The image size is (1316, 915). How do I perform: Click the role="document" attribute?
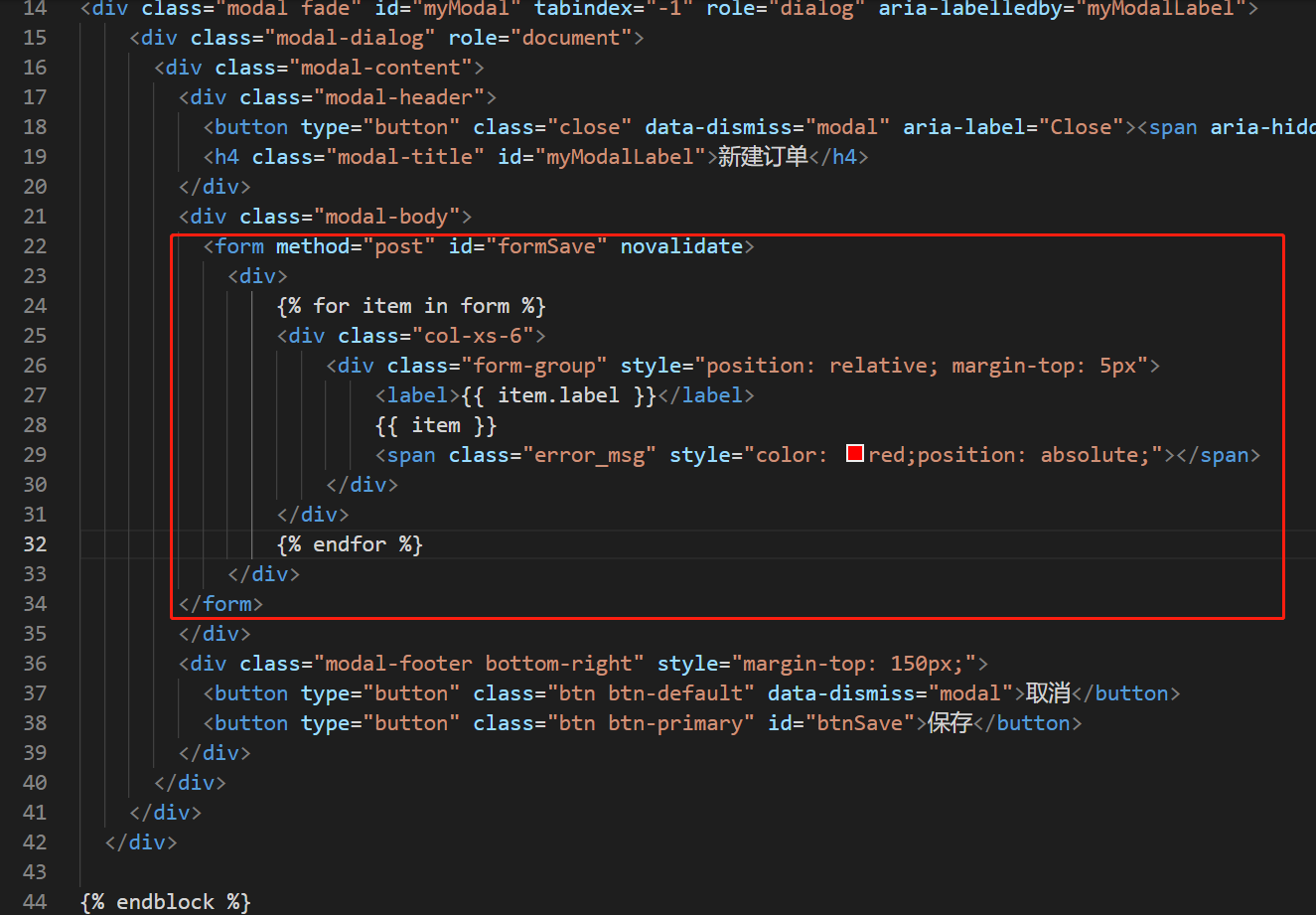pos(540,37)
